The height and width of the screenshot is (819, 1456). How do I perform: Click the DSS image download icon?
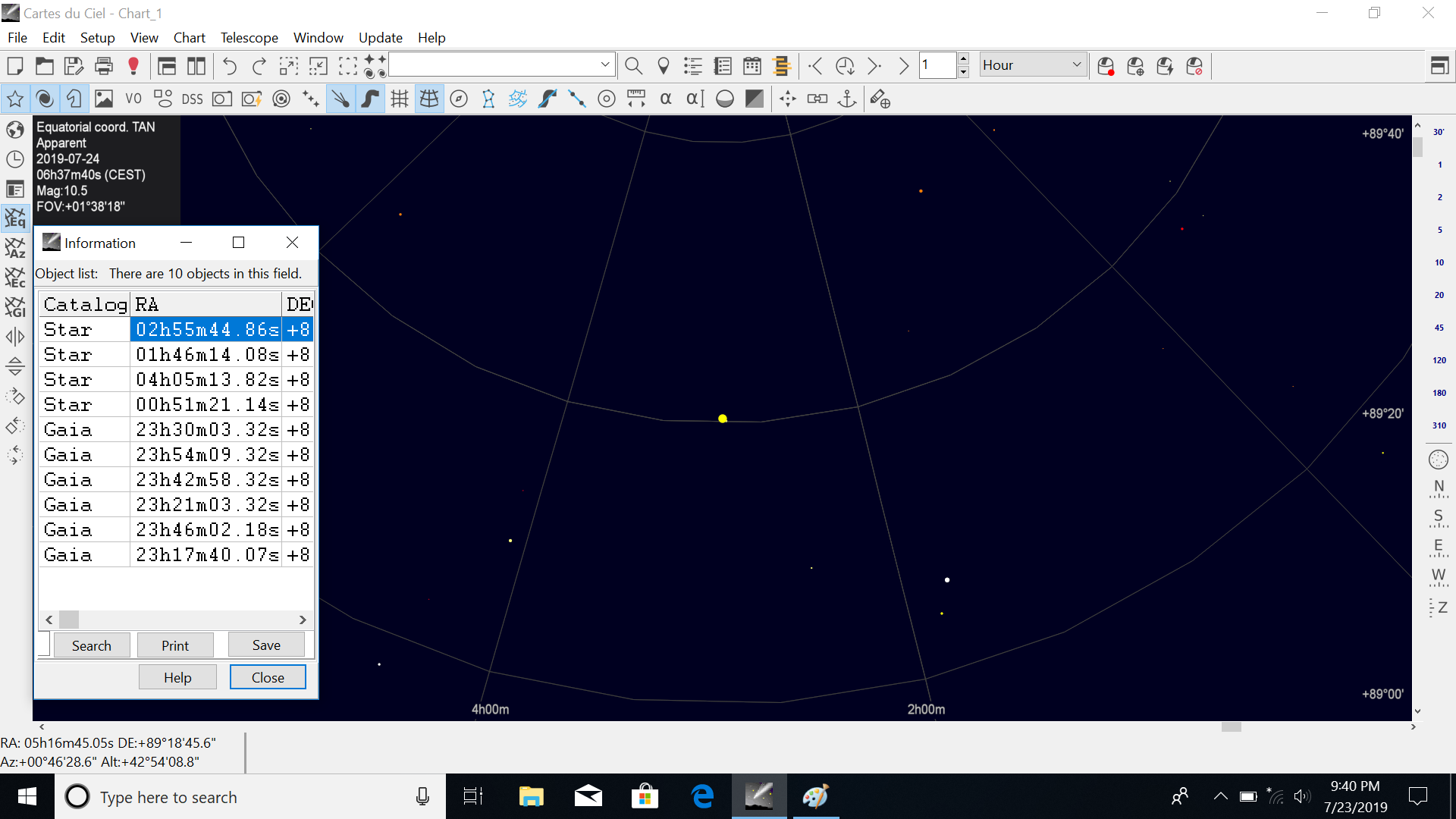coord(192,99)
